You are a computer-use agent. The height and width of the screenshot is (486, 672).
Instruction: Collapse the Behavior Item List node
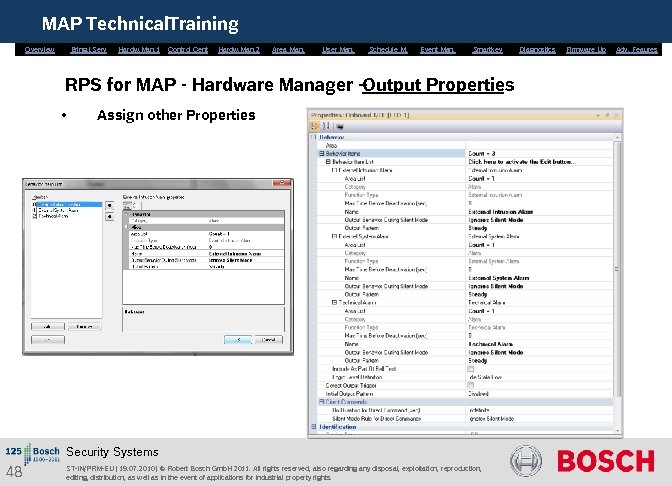pyautogui.click(x=328, y=162)
